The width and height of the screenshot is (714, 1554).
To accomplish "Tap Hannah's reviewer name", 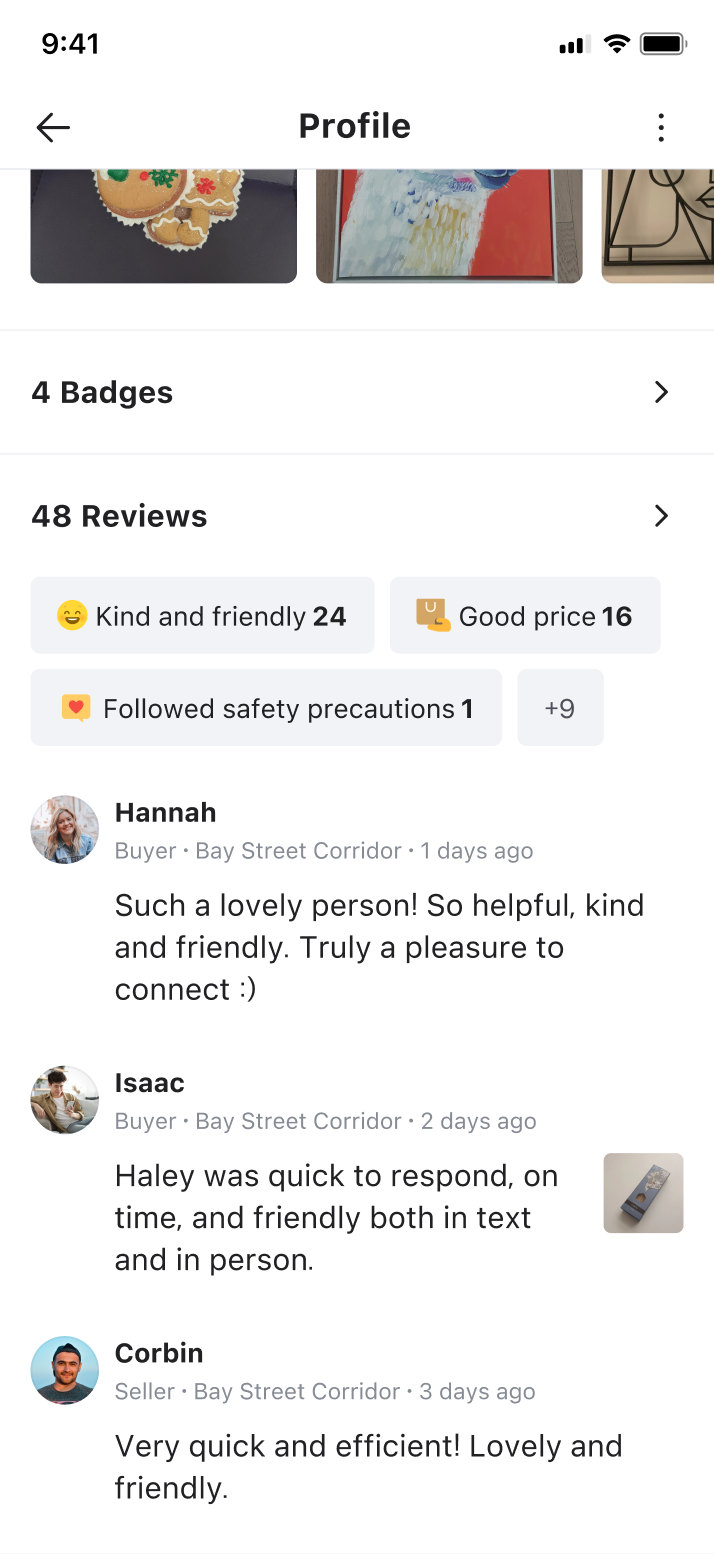I will pos(165,812).
